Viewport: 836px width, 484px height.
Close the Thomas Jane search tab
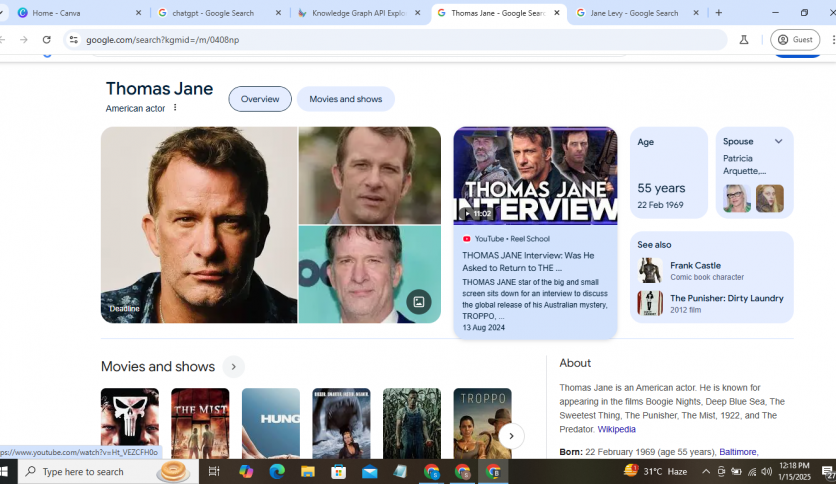(557, 13)
